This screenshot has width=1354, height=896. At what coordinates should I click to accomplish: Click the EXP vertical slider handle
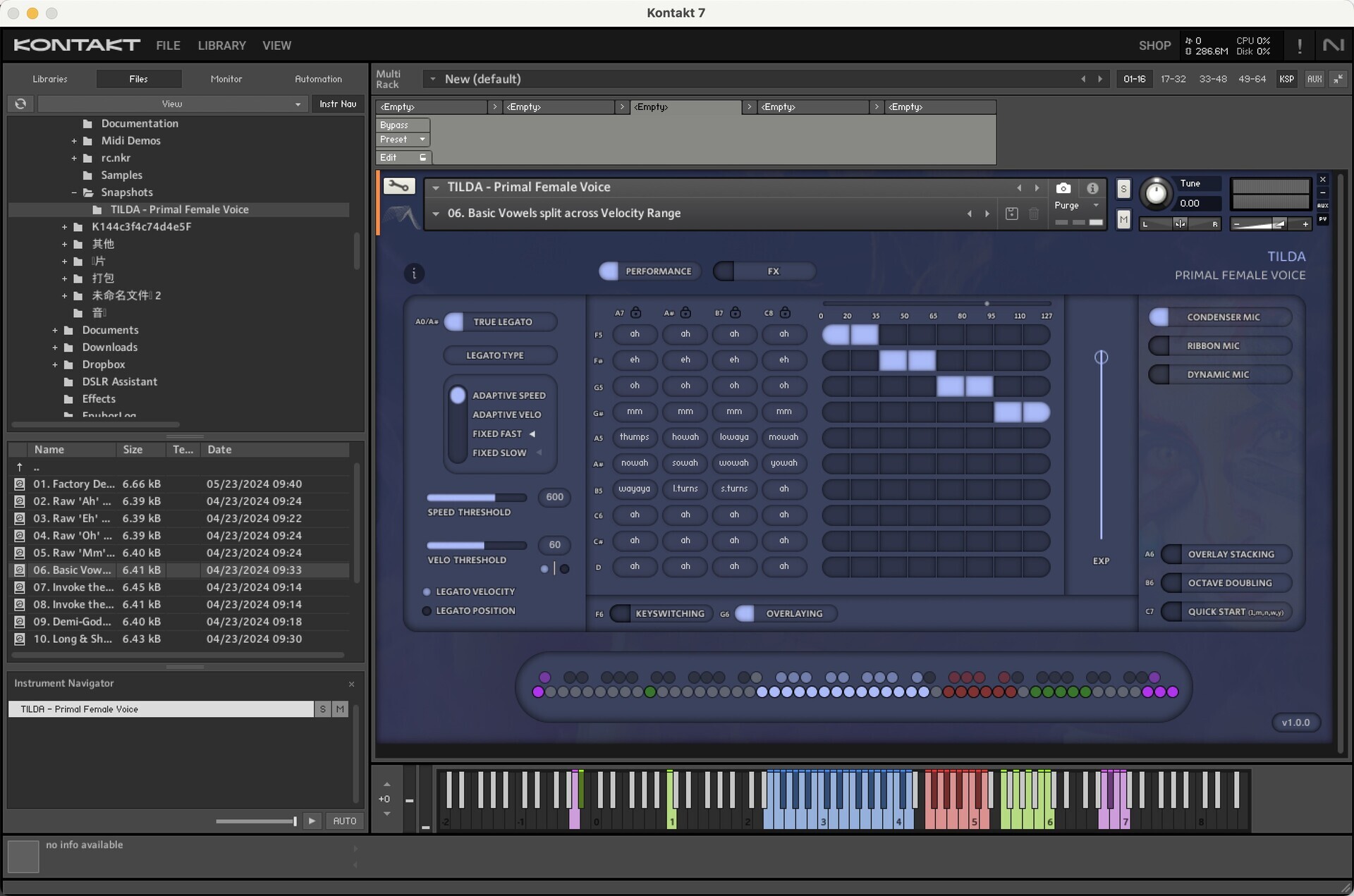tap(1101, 358)
